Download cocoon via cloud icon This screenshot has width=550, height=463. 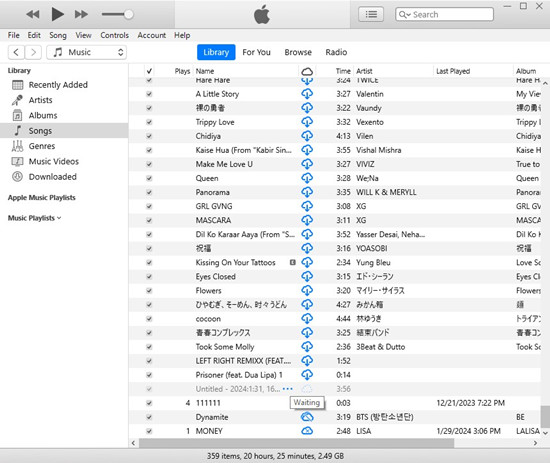pos(307,318)
